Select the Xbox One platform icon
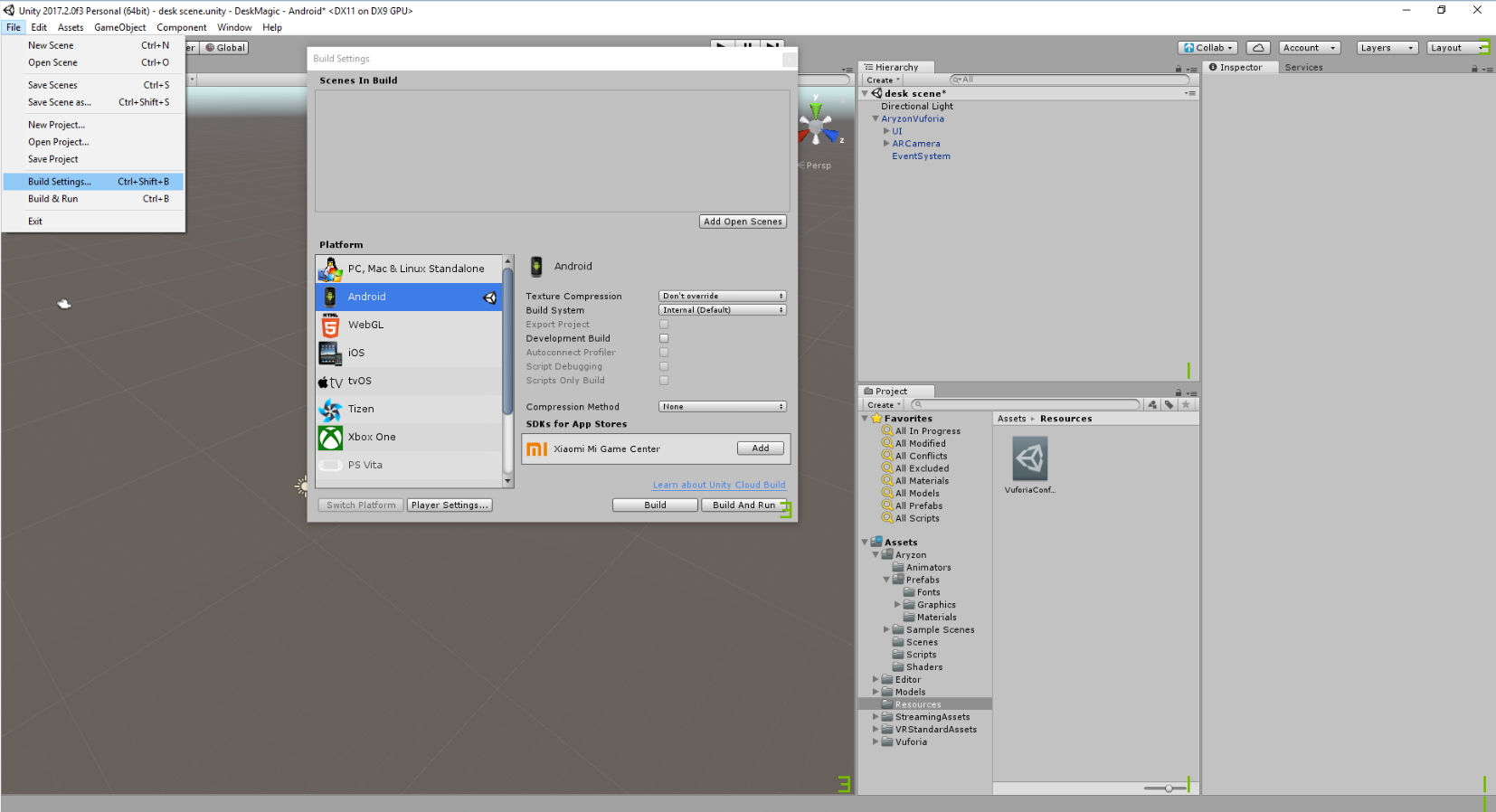The width and height of the screenshot is (1496, 812). point(330,438)
